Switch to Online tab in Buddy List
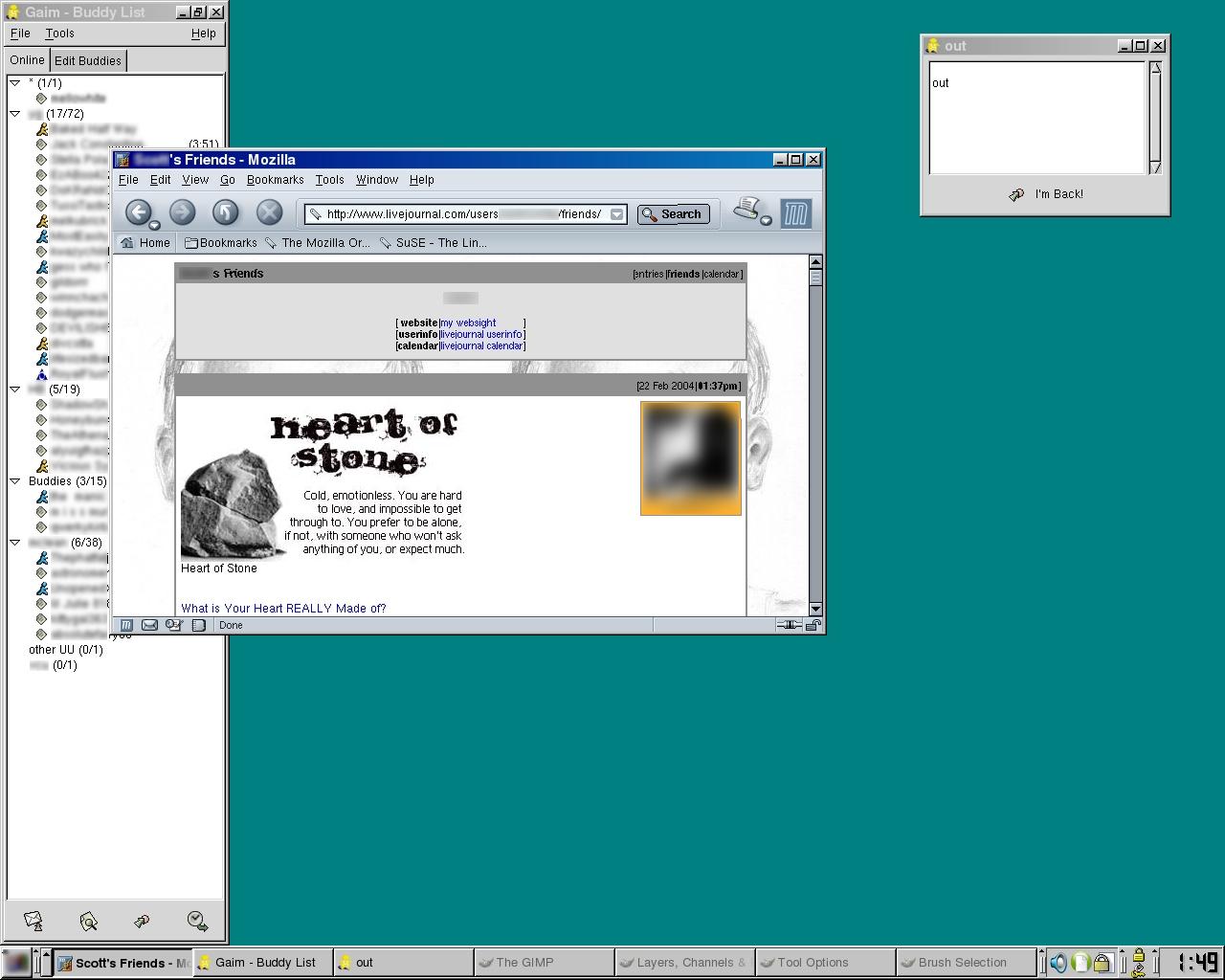 27,60
